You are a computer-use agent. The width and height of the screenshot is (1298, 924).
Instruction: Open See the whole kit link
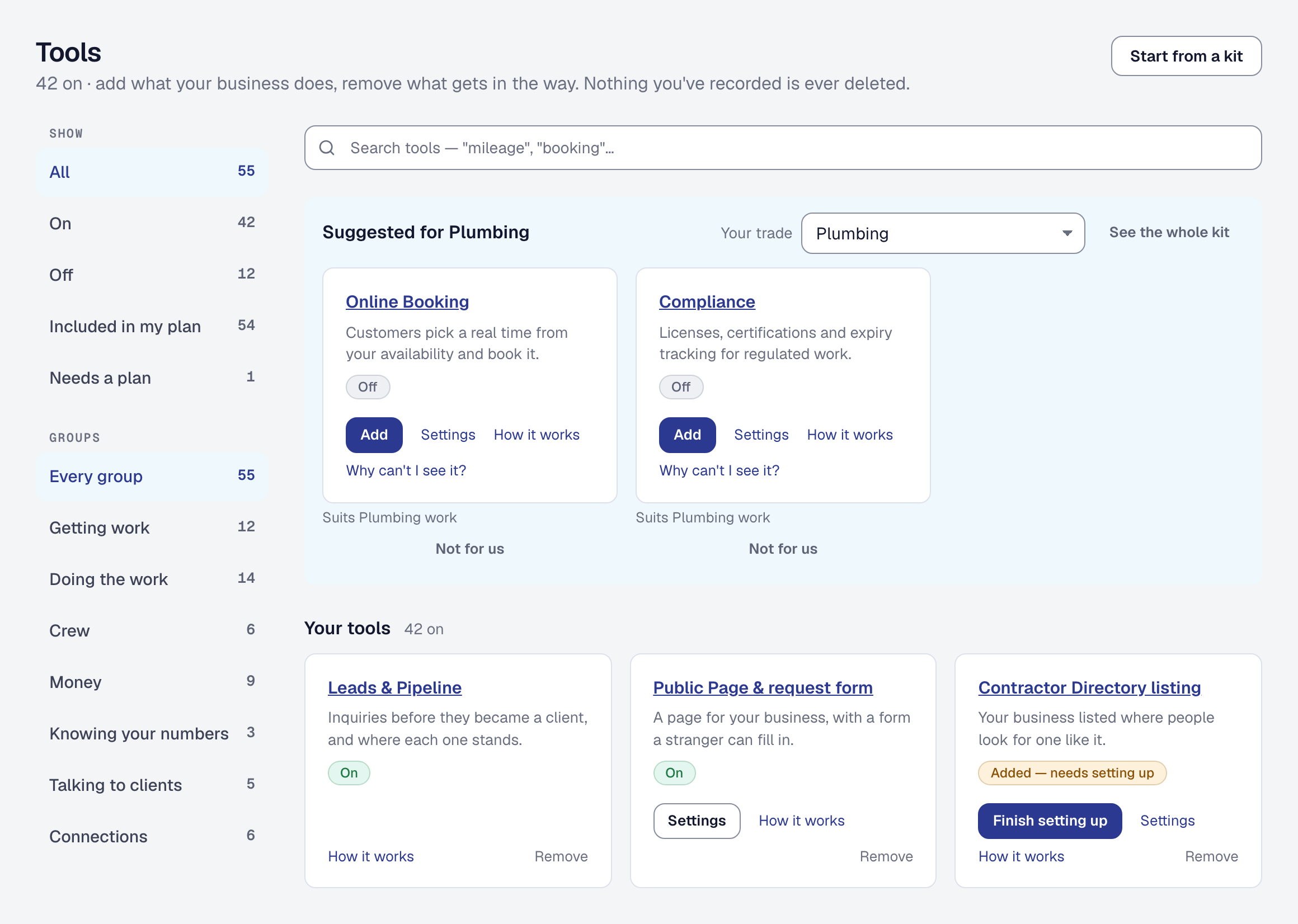(x=1169, y=232)
